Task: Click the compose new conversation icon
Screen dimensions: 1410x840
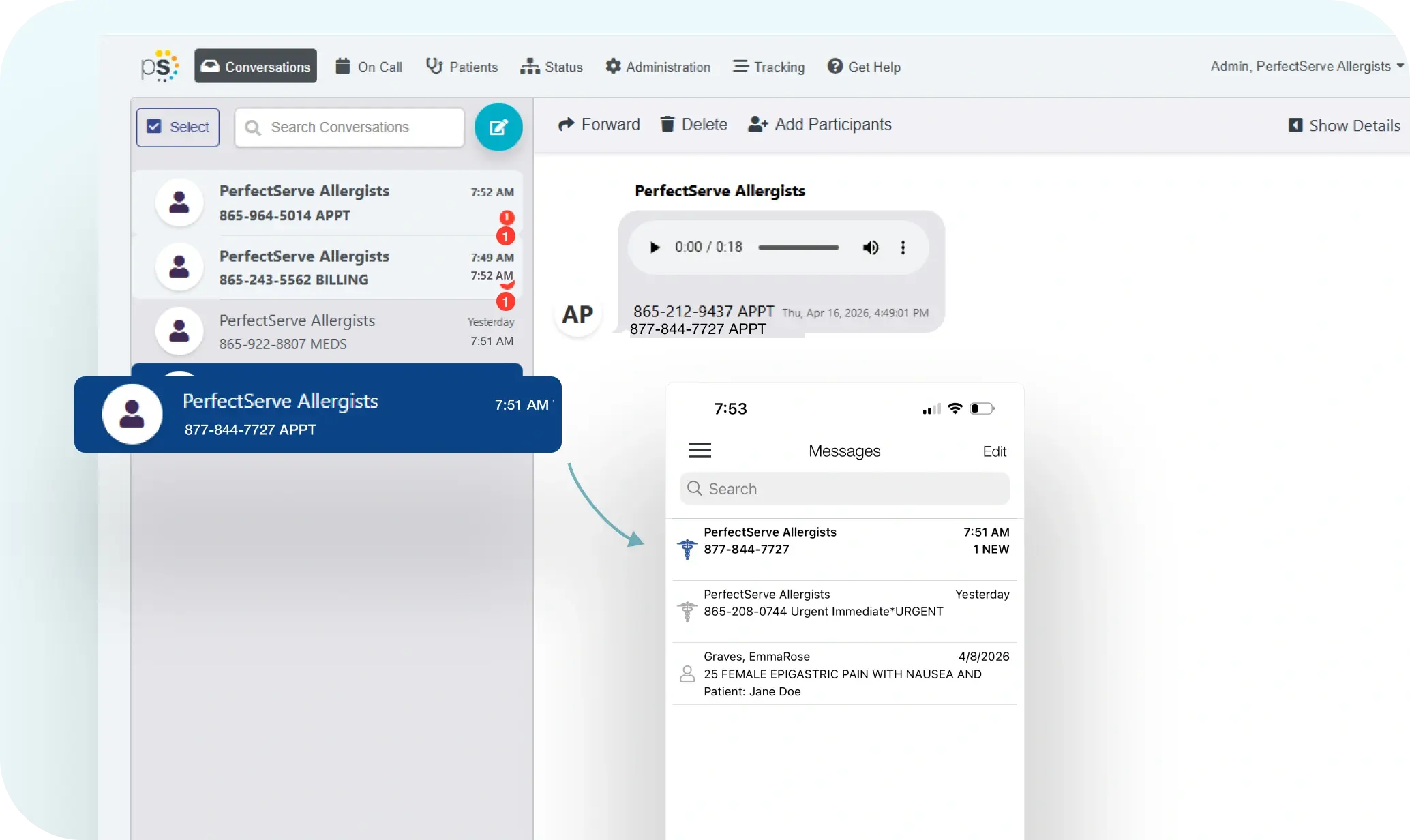Action: pos(498,127)
